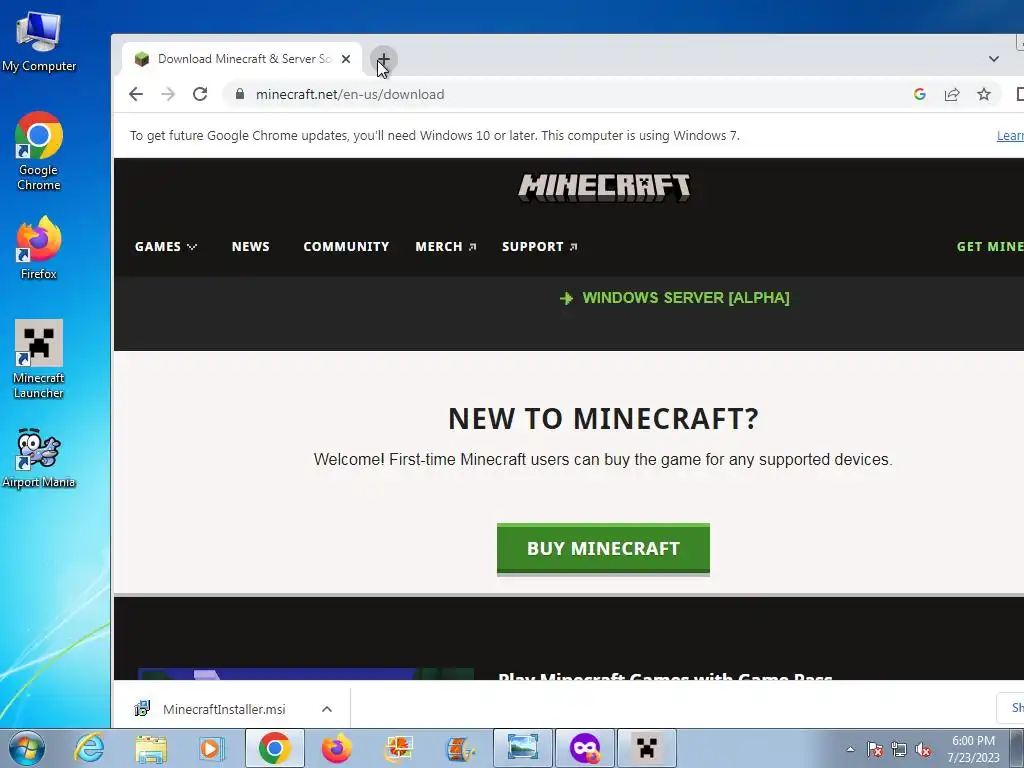
Task: Click the Minecraft logo on the site header
Action: (x=604, y=188)
